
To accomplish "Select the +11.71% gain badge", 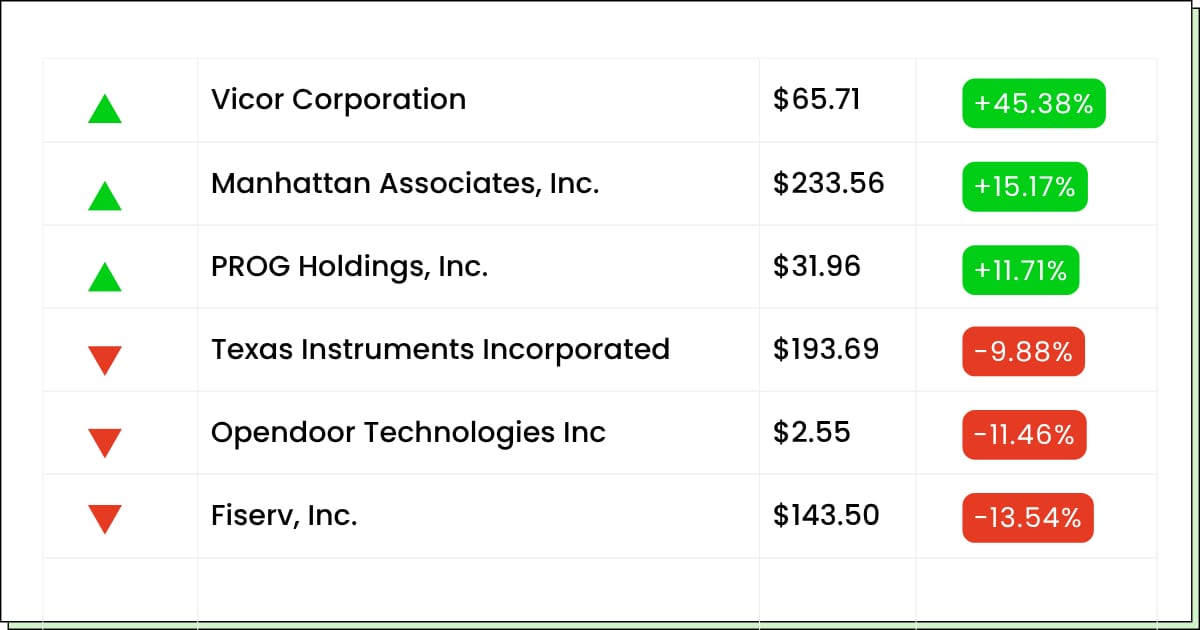I will pos(1021,270).
